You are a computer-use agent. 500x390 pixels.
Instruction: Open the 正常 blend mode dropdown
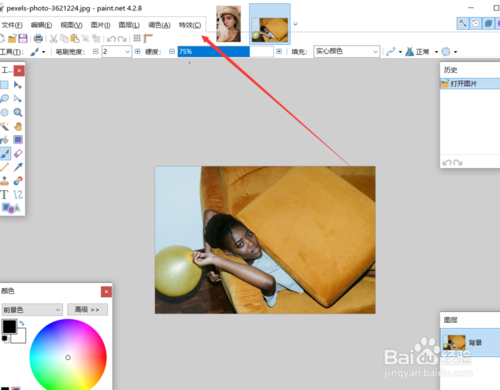click(x=422, y=52)
